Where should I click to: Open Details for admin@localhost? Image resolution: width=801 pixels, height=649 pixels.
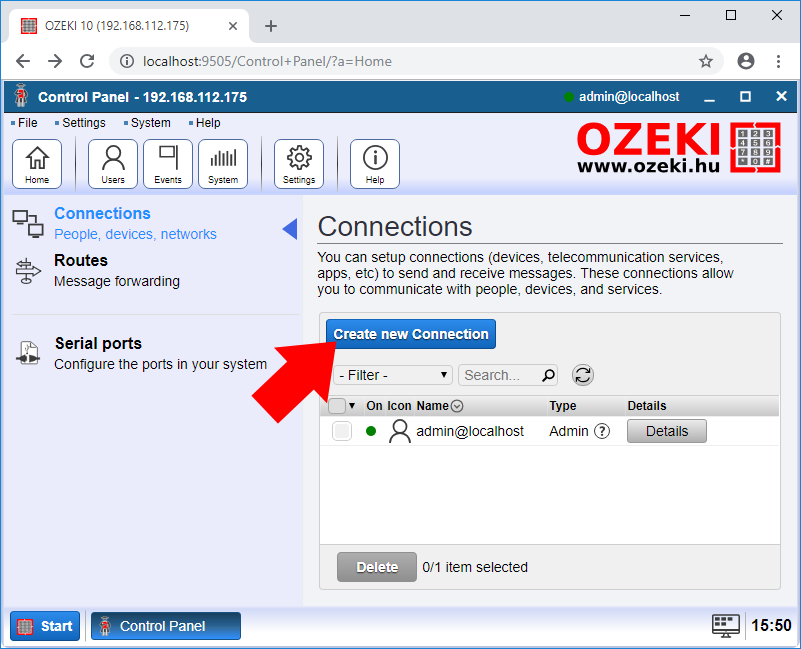coord(666,431)
